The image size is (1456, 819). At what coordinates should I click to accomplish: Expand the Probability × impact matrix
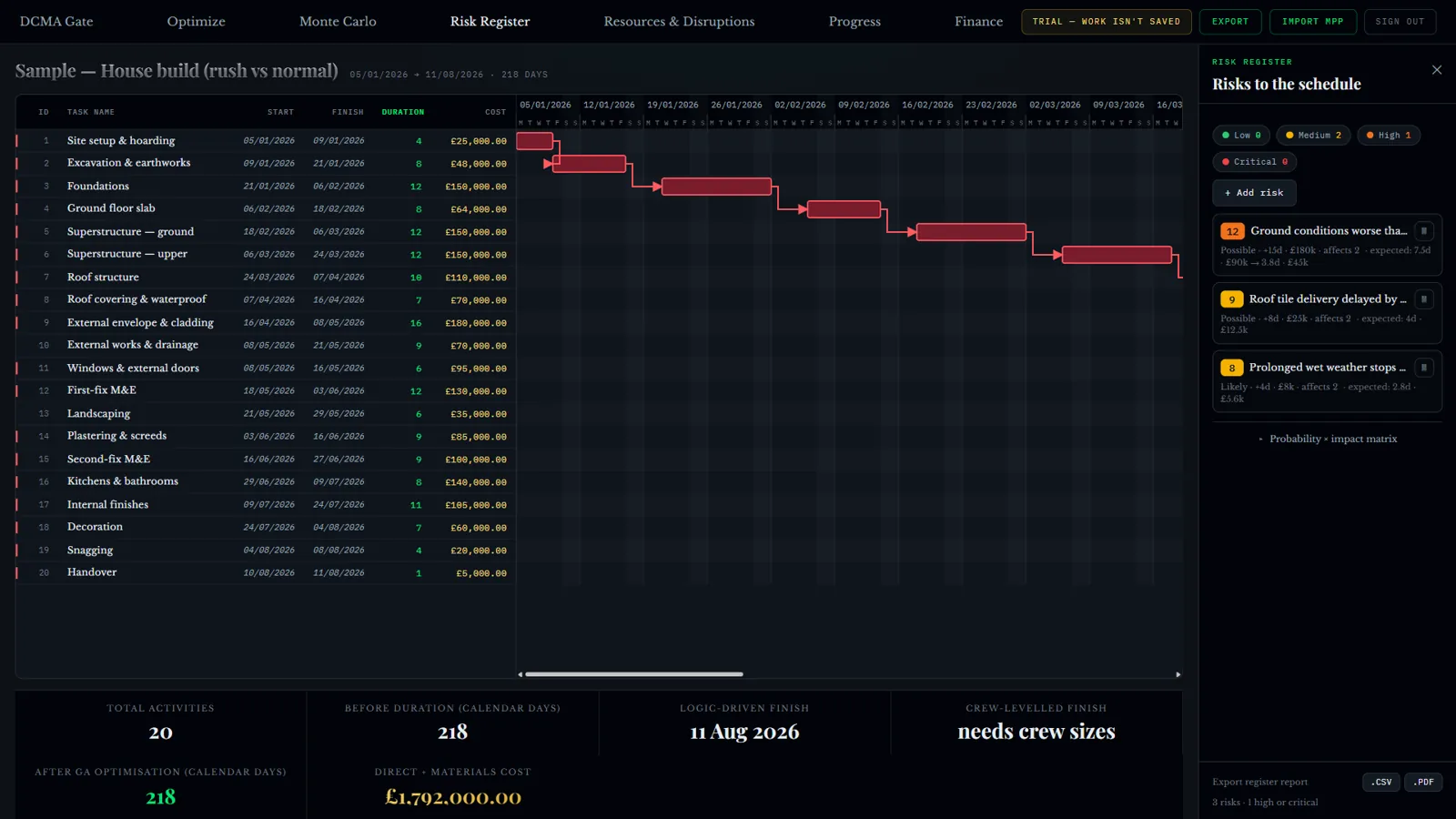pos(1328,439)
